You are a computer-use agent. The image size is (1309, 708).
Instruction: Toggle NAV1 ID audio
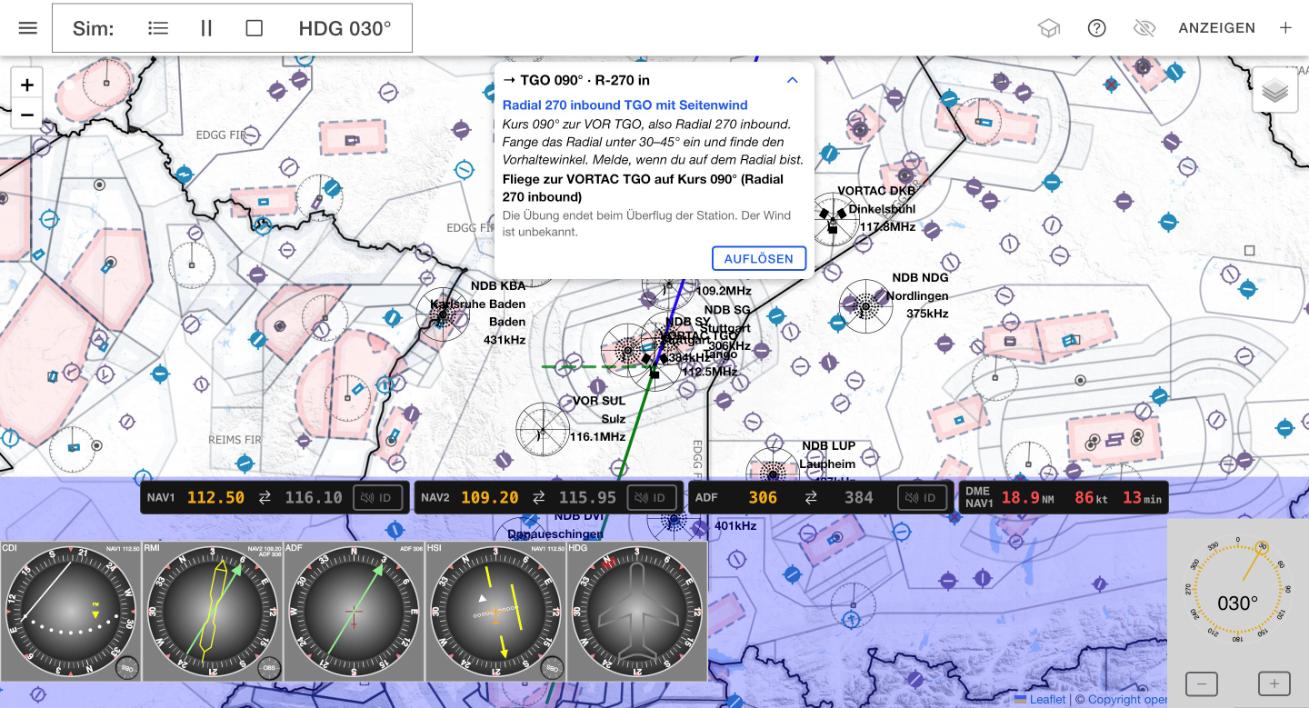click(378, 497)
